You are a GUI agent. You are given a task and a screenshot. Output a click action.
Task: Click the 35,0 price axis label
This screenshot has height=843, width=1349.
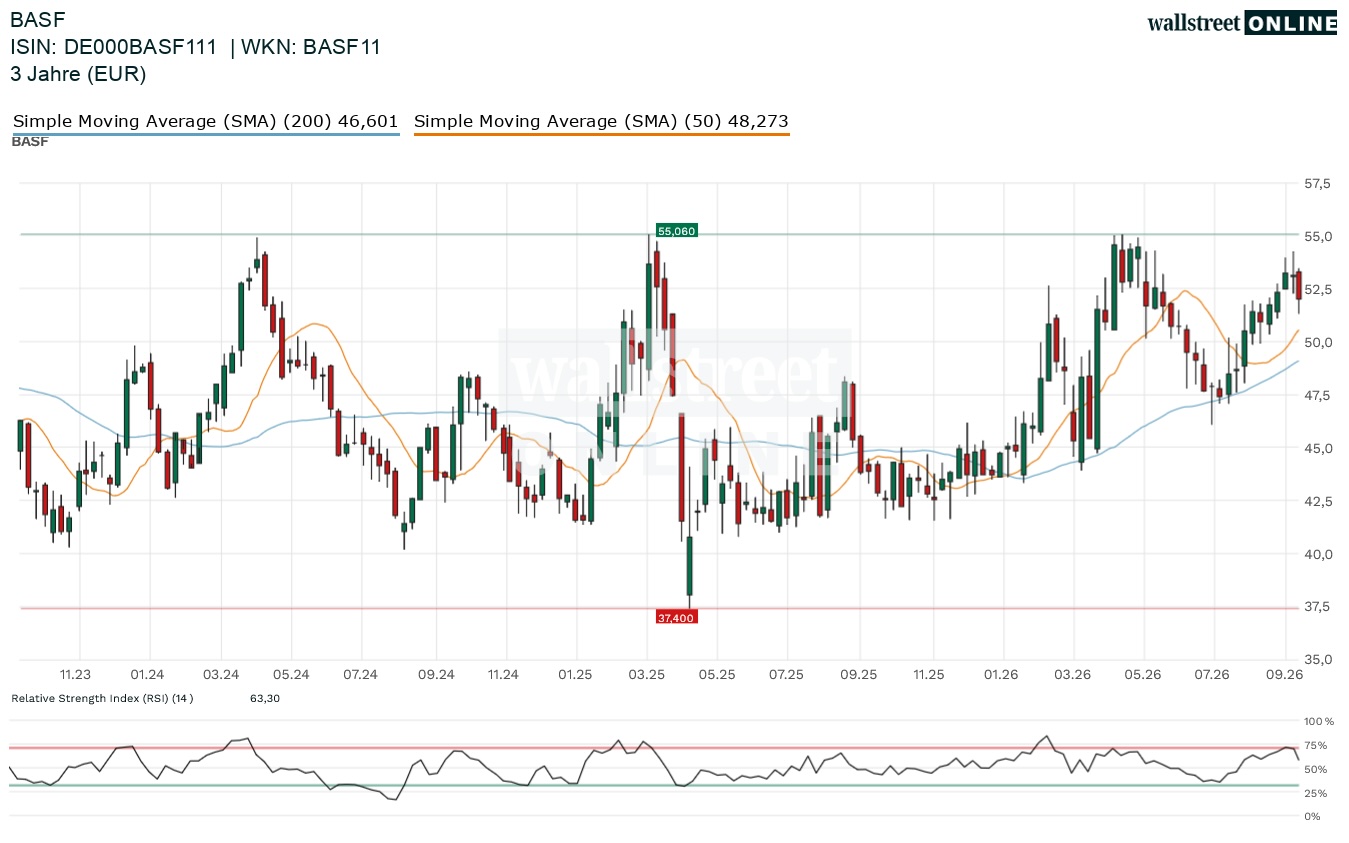tap(1317, 660)
